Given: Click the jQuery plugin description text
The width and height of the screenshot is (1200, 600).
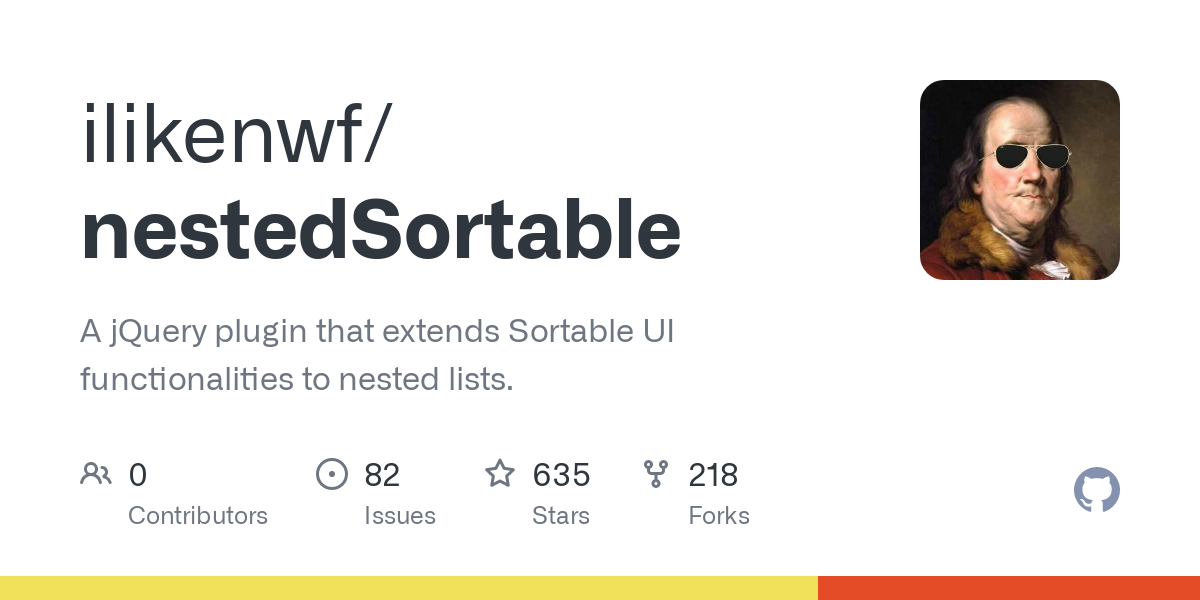Looking at the screenshot, I should [377, 356].
